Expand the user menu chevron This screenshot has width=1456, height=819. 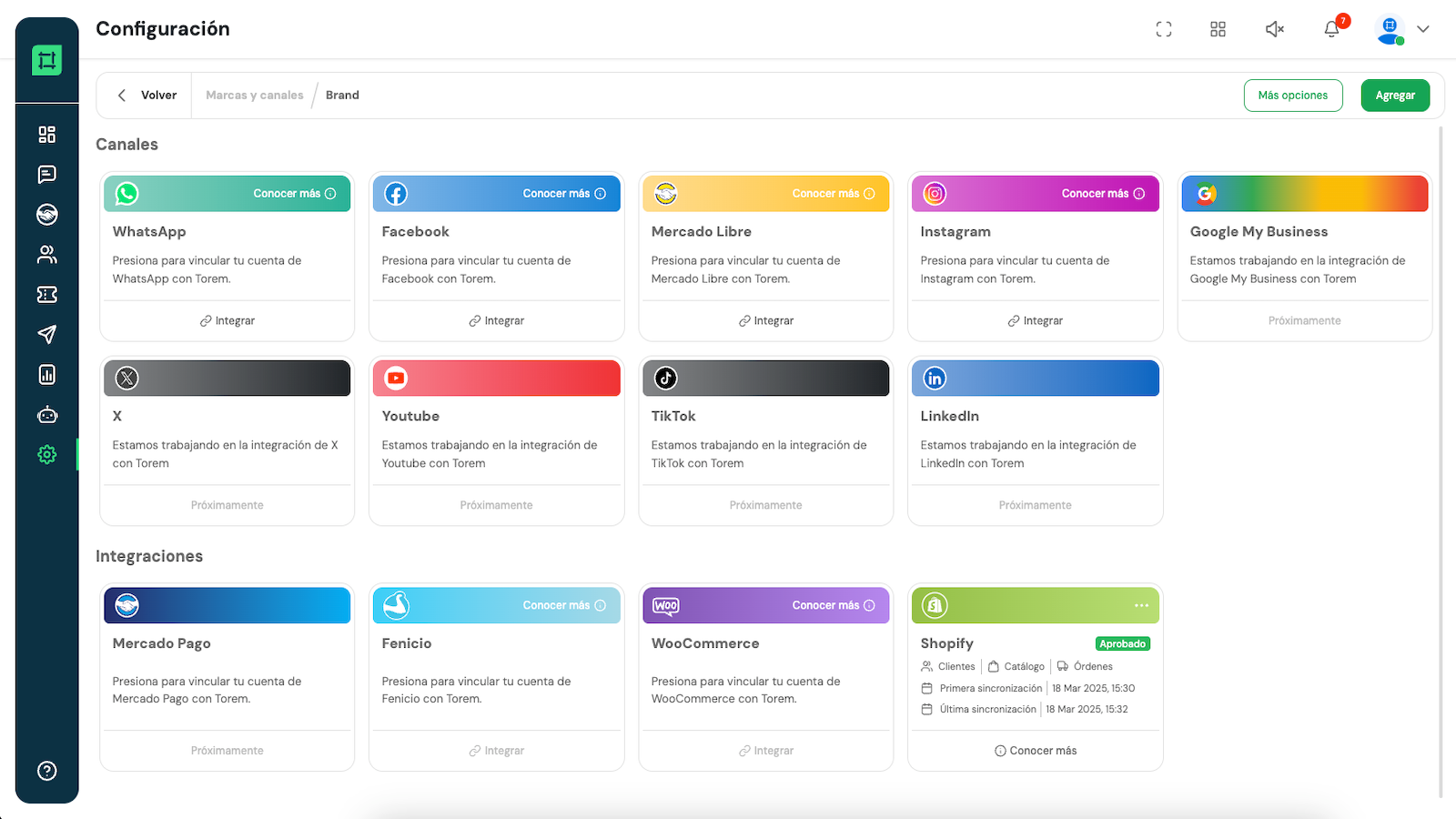(1423, 29)
